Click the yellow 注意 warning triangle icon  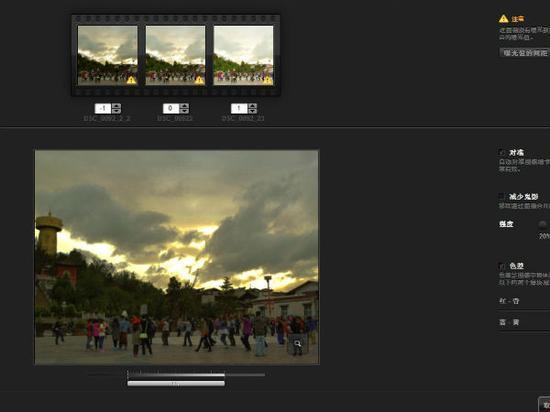[503, 19]
